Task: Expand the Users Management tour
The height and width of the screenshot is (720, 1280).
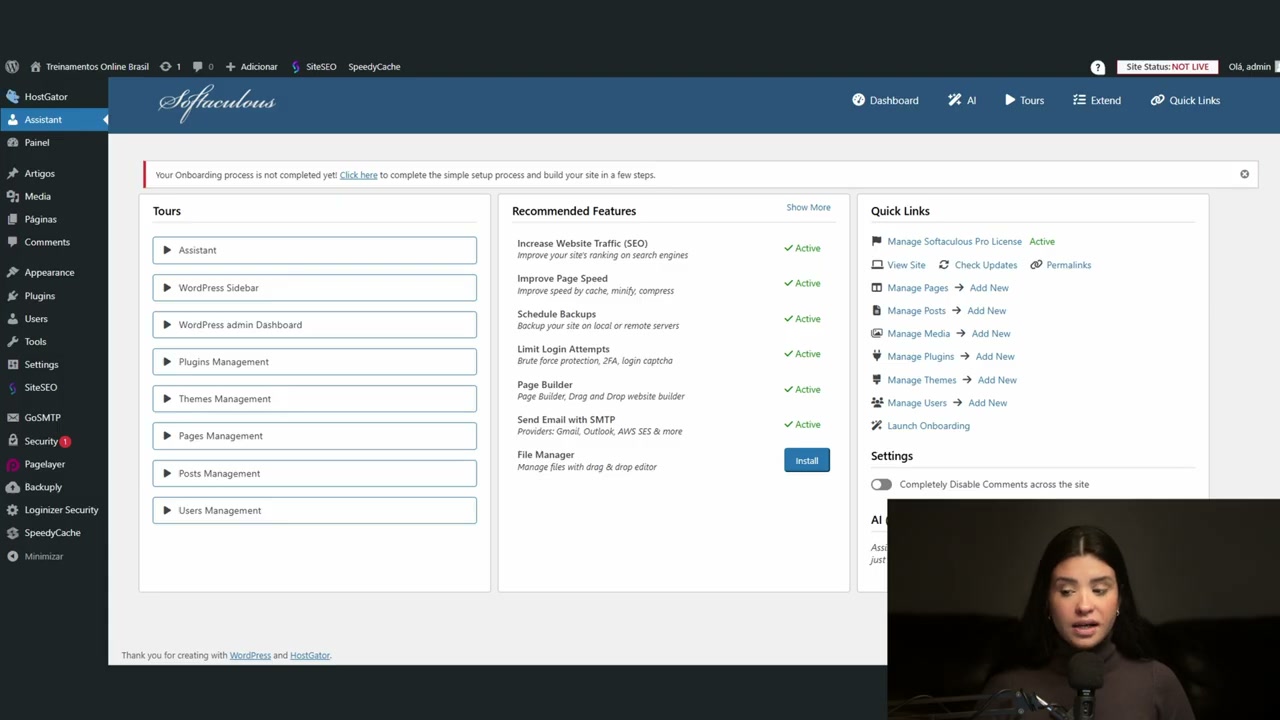Action: tap(315, 511)
